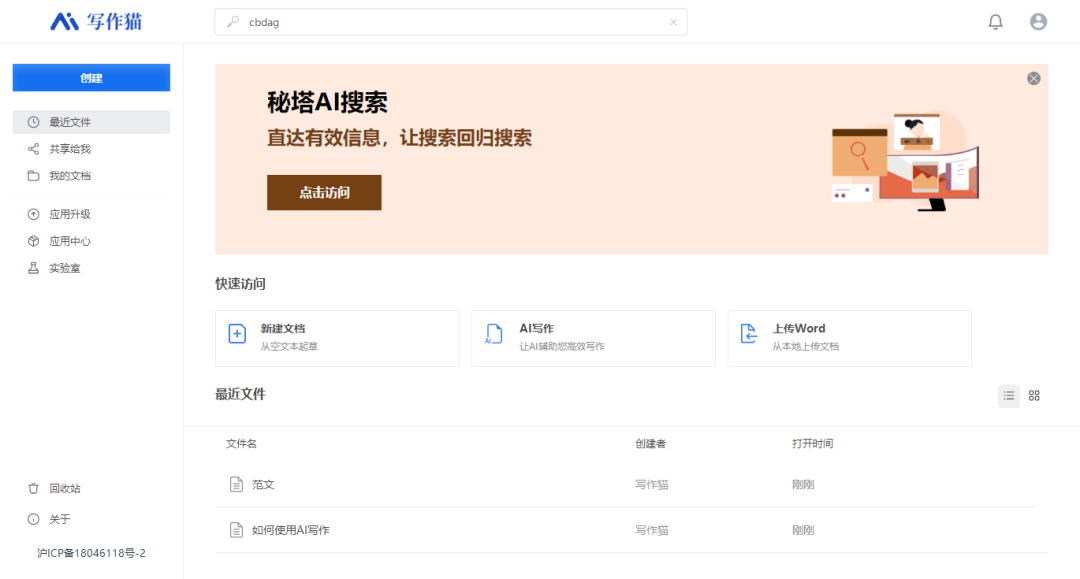Focus the search field containing cbdag

pyautogui.click(x=450, y=22)
